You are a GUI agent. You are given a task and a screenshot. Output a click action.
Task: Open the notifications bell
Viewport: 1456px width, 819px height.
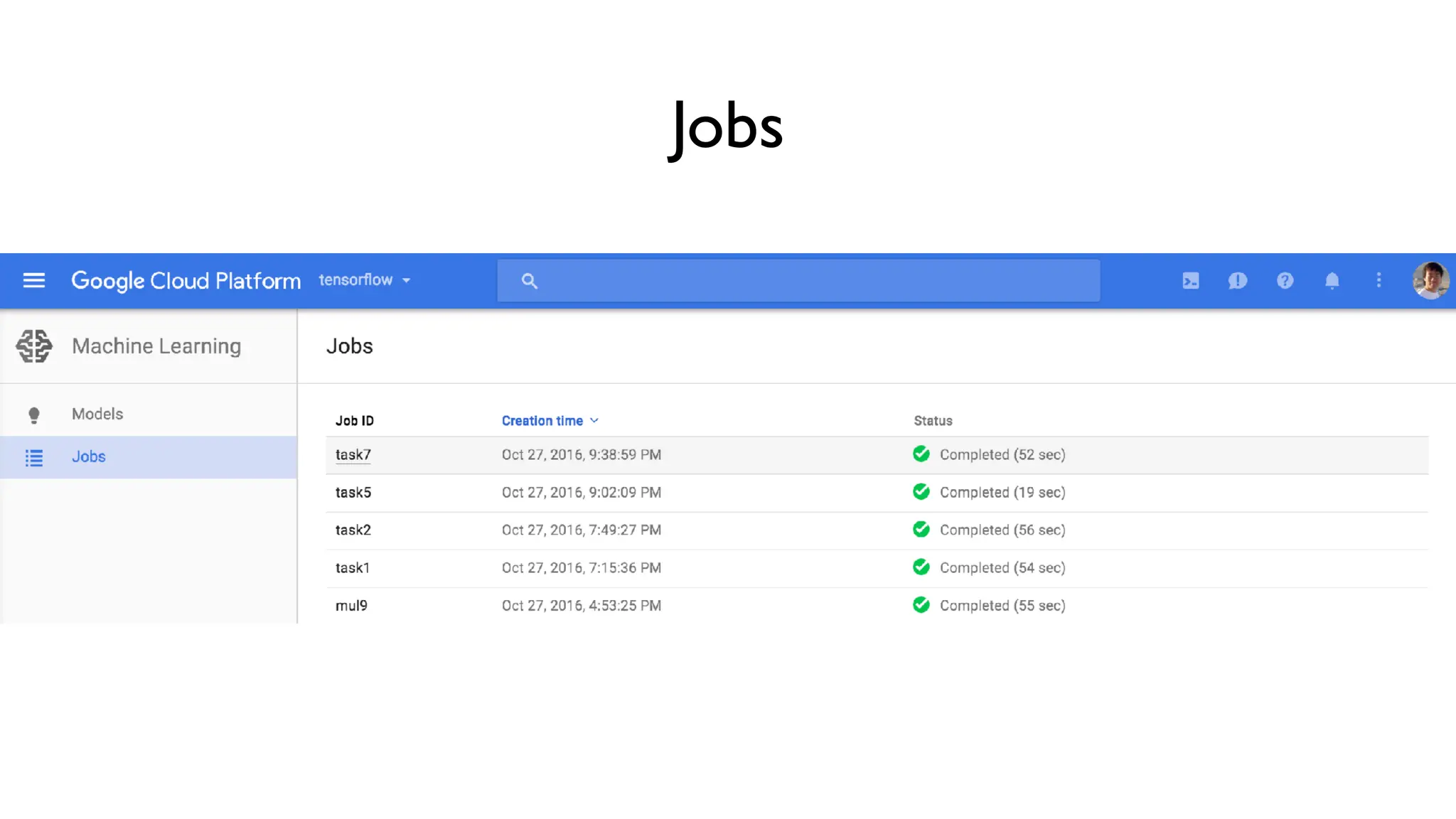pyautogui.click(x=1332, y=281)
